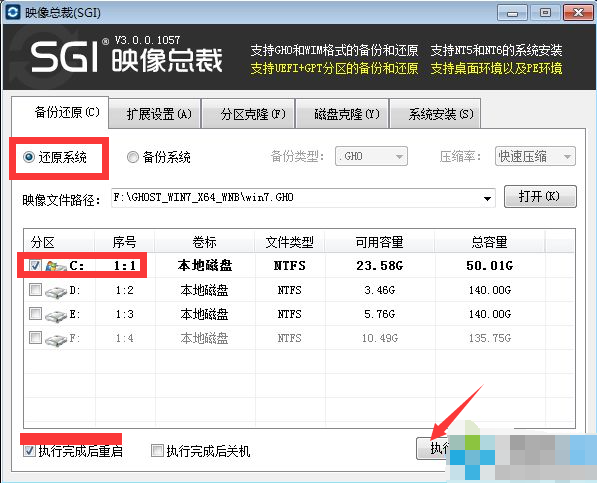The image size is (597, 483).
Task: Click the 分区 column header
Action: click(x=59, y=242)
